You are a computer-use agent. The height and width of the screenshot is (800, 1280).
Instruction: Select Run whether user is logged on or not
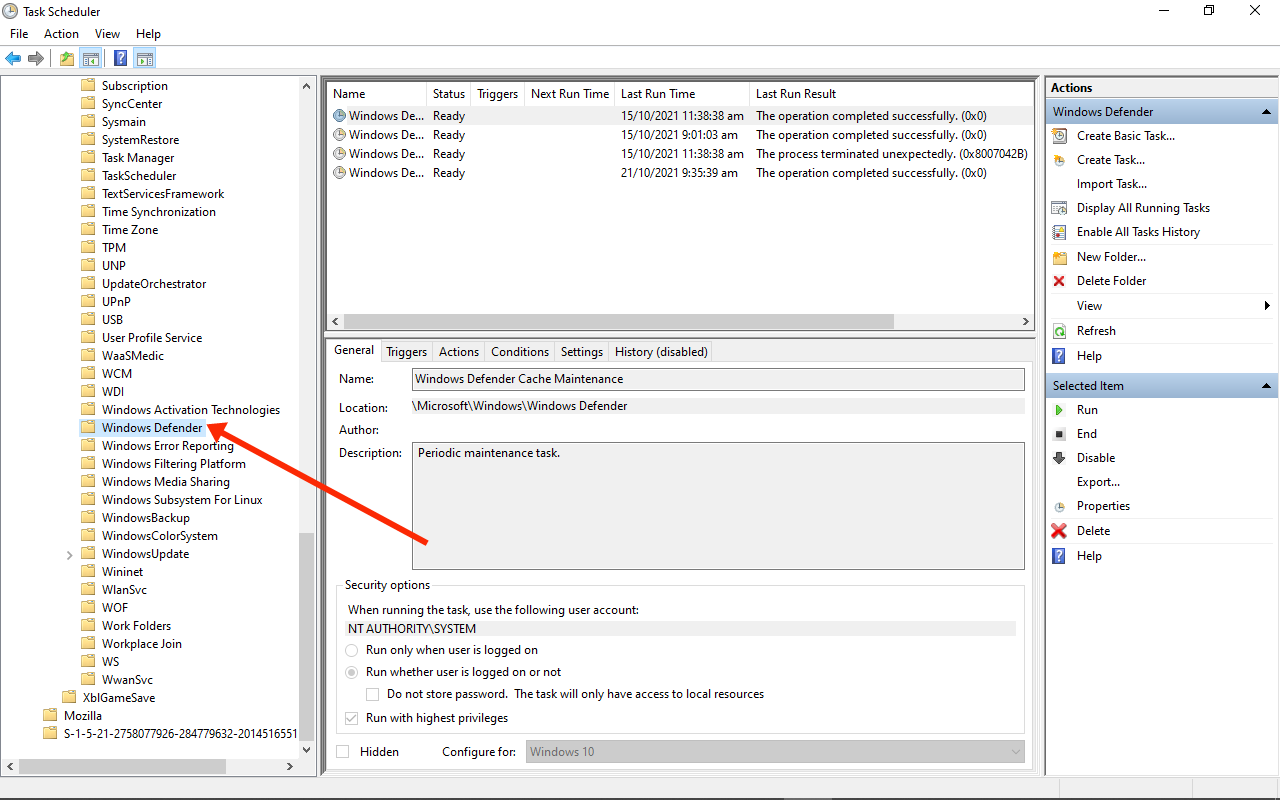pyautogui.click(x=352, y=672)
